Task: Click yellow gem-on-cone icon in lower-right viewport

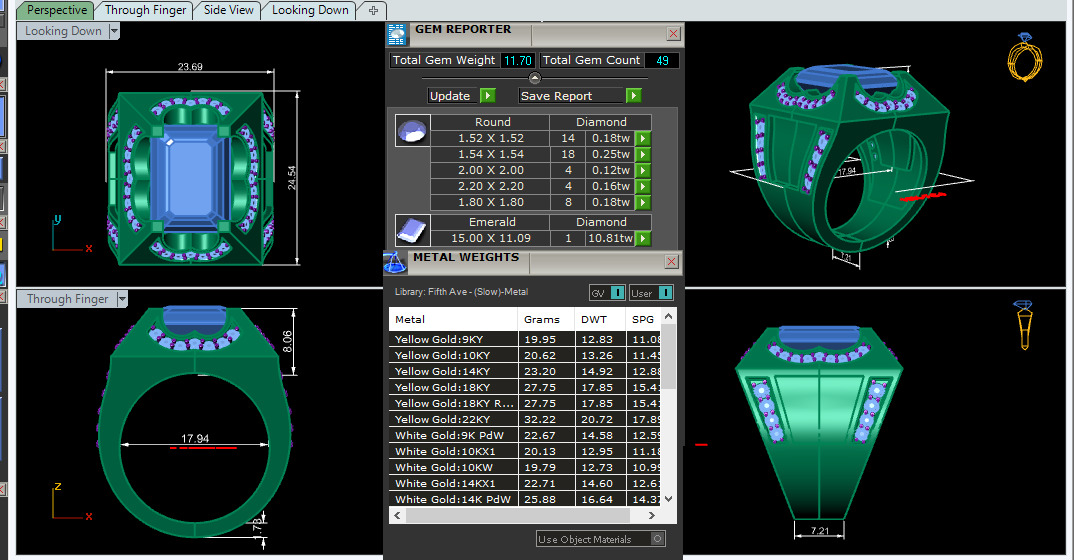Action: (1024, 325)
